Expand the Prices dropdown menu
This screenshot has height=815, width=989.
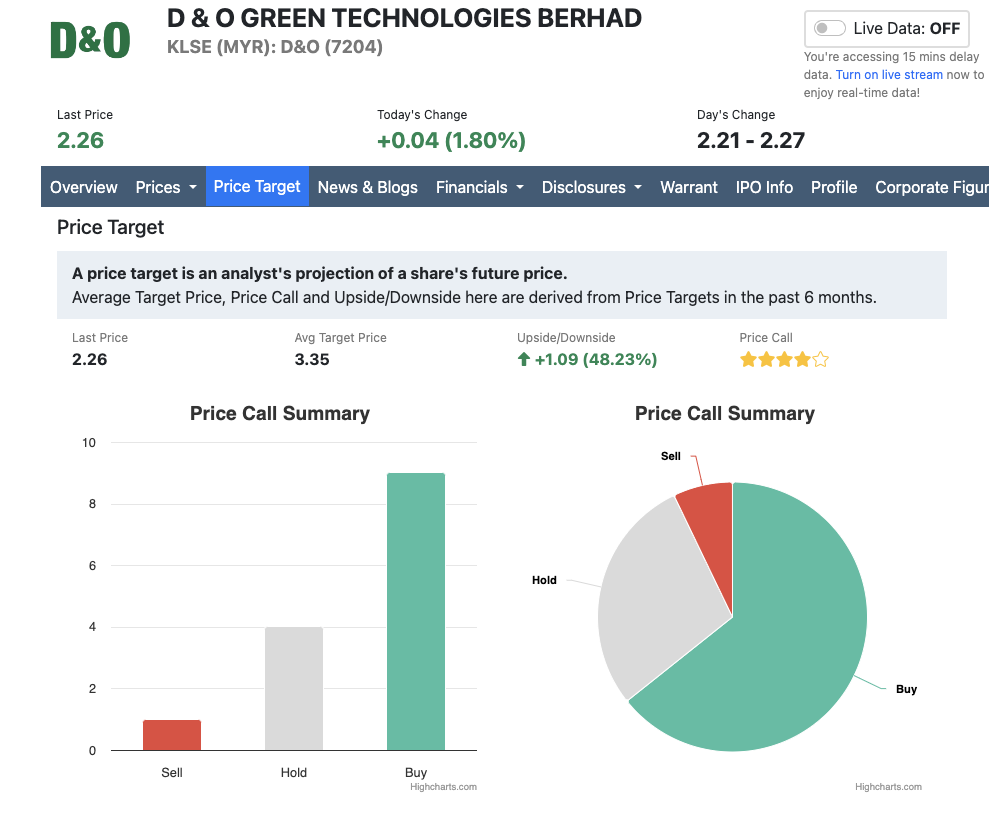pyautogui.click(x=166, y=187)
